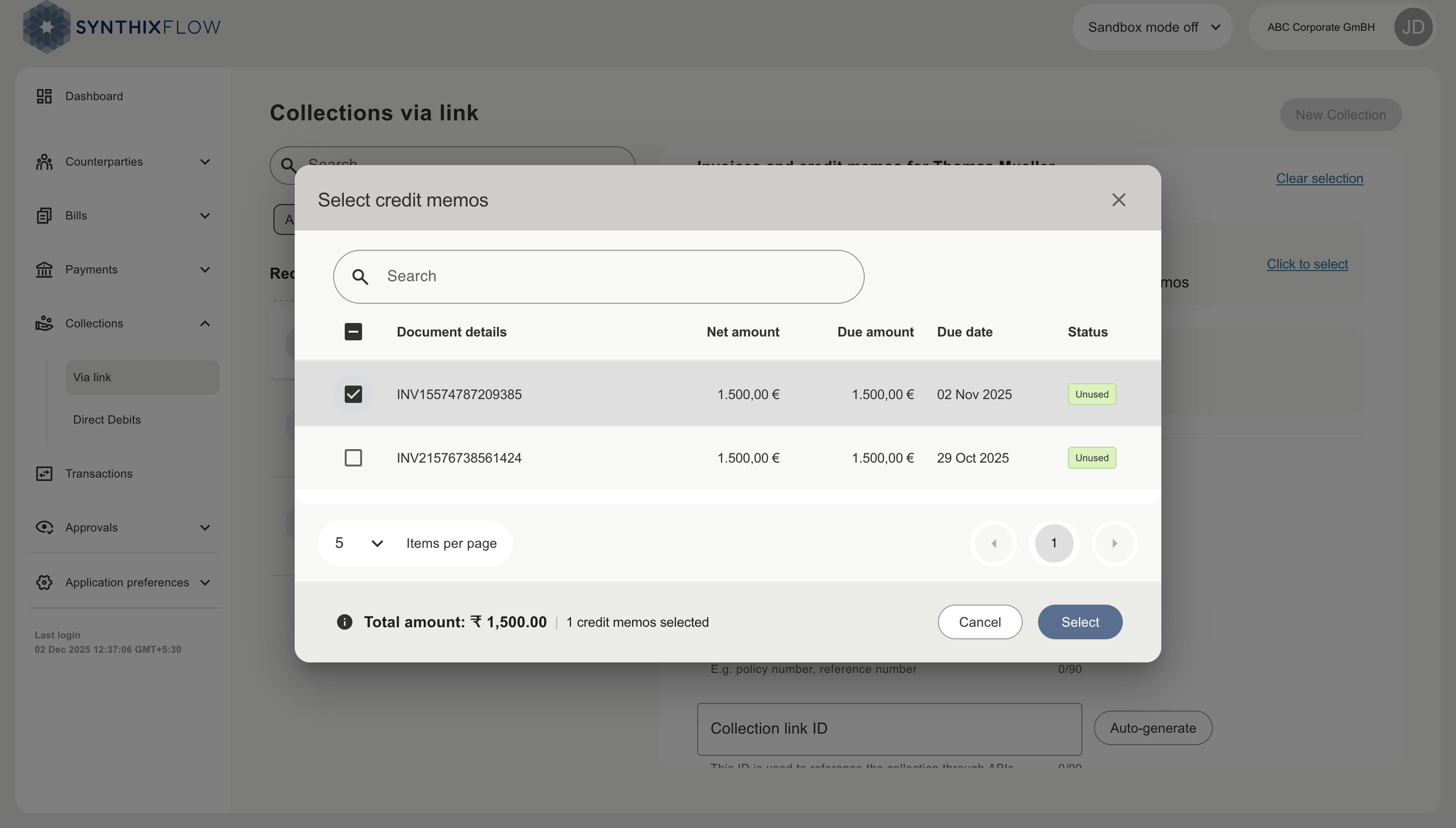This screenshot has width=1456, height=828.
Task: Click the Transactions icon in sidebar
Action: pos(44,473)
